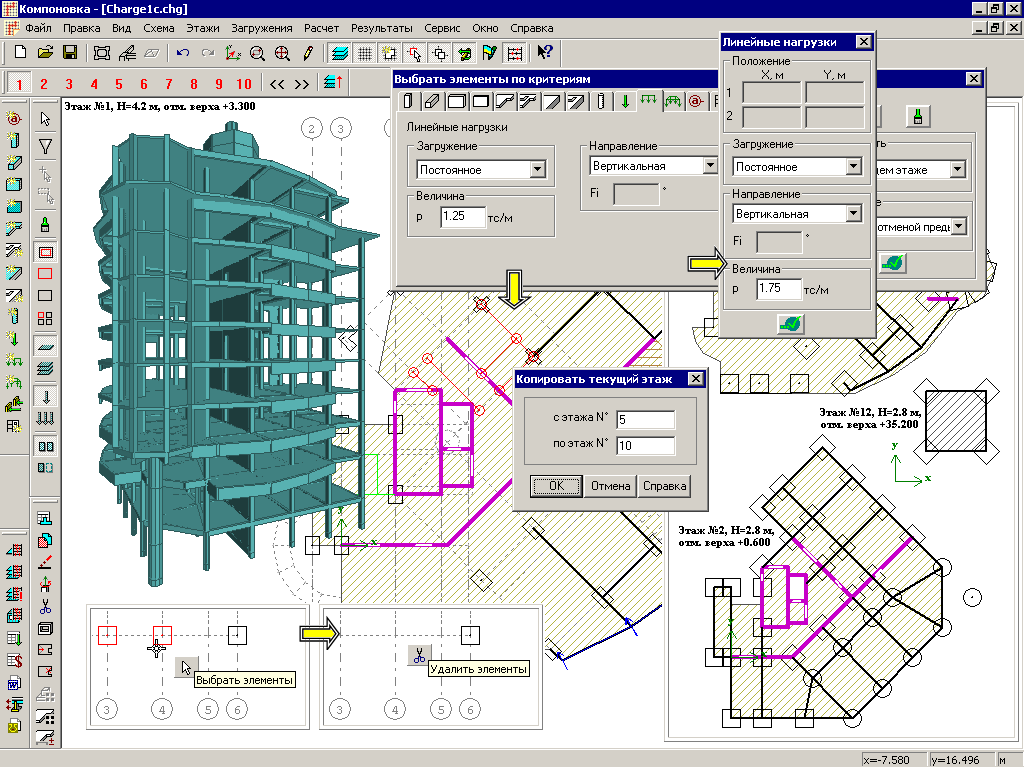This screenshot has height=768, width=1024.
Task: Select the funnel filter tool in left toolbar
Action: (x=45, y=147)
